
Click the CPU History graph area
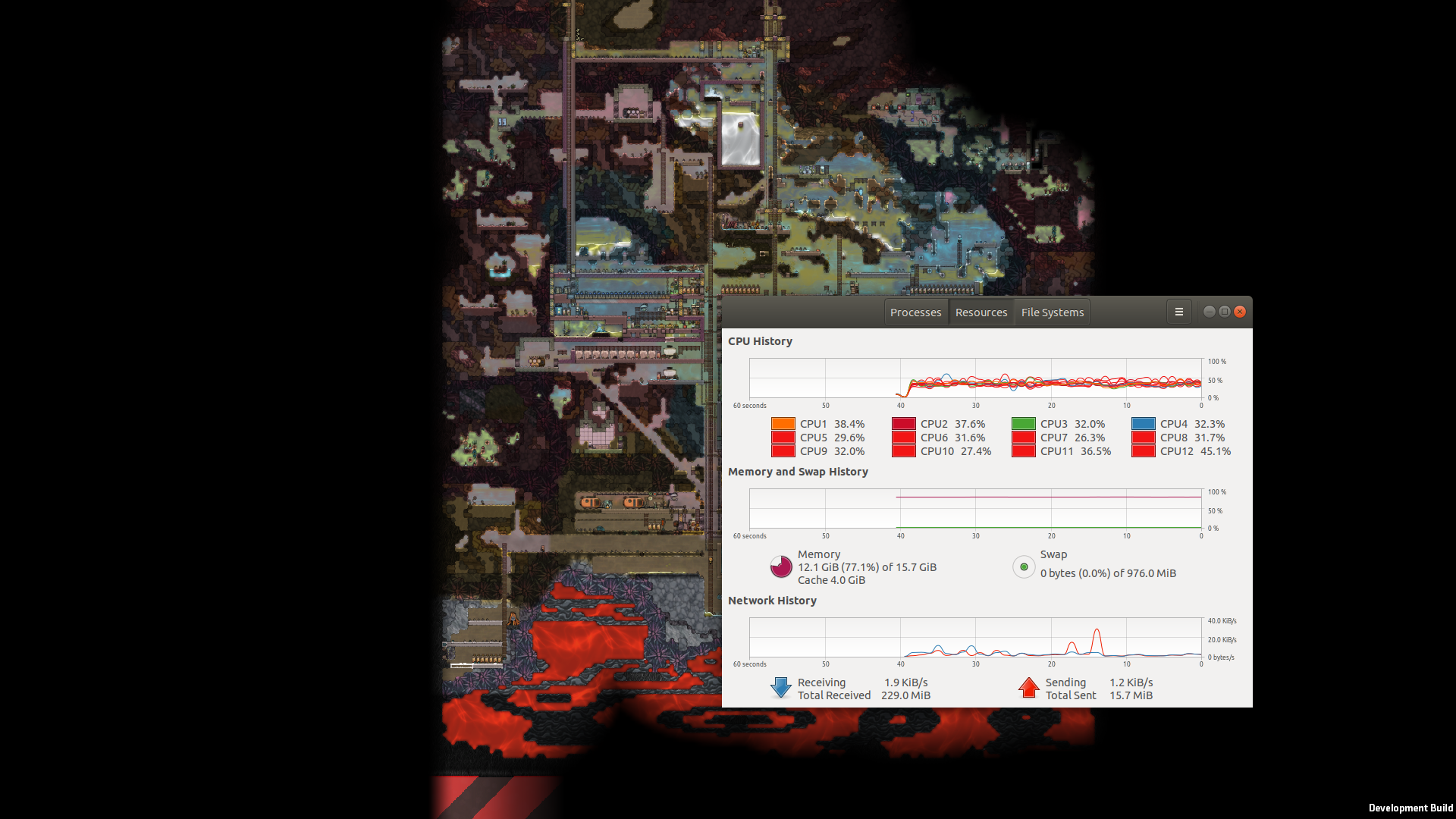pos(975,378)
